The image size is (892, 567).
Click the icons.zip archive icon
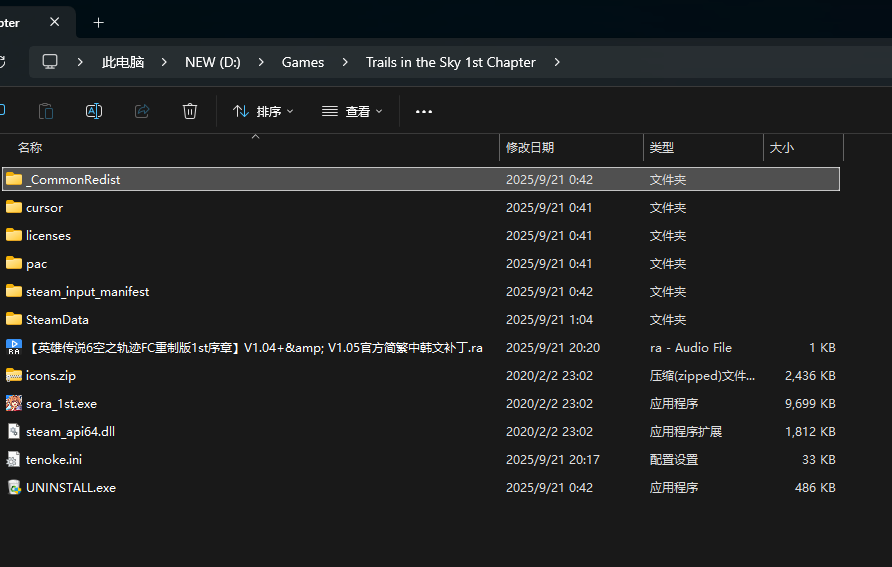pyautogui.click(x=14, y=375)
